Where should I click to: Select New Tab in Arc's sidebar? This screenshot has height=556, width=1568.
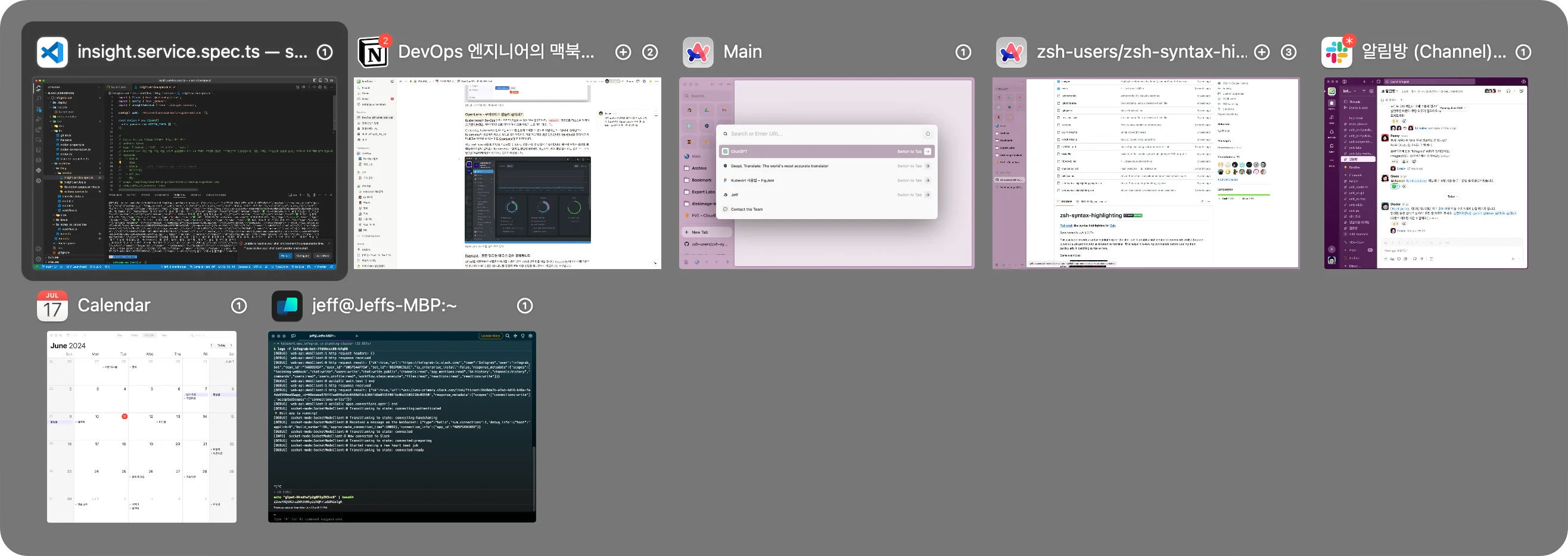click(699, 232)
